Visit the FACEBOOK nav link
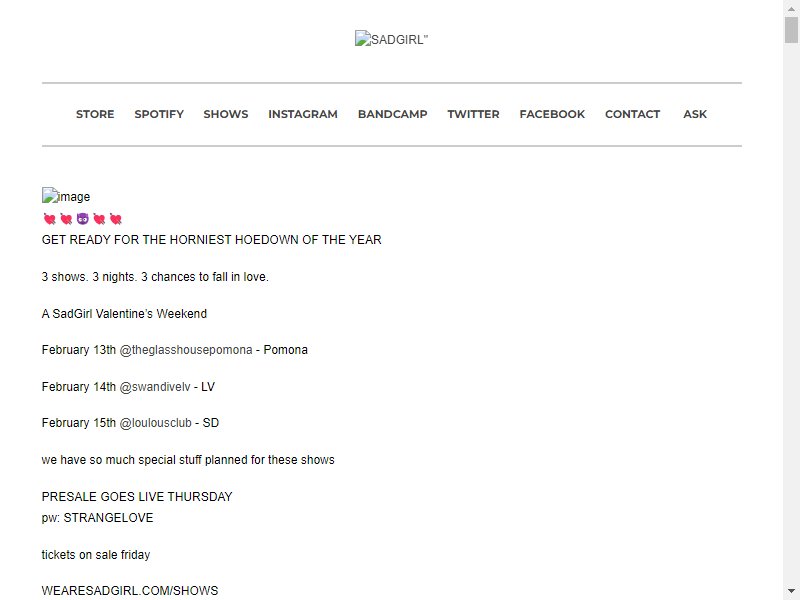The width and height of the screenshot is (800, 600). point(552,114)
